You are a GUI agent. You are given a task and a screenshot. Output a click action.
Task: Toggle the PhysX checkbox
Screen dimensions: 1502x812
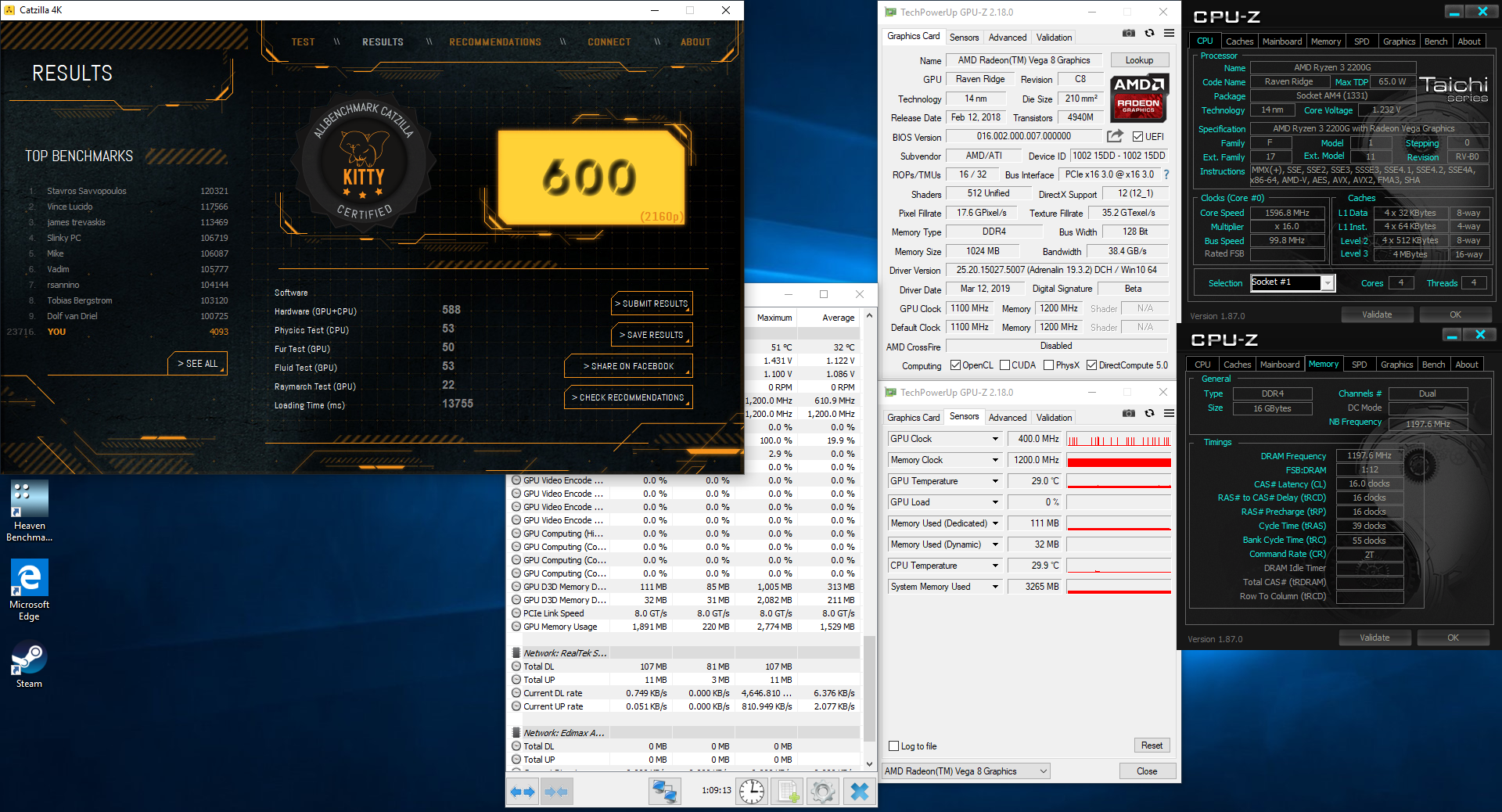(x=1048, y=365)
